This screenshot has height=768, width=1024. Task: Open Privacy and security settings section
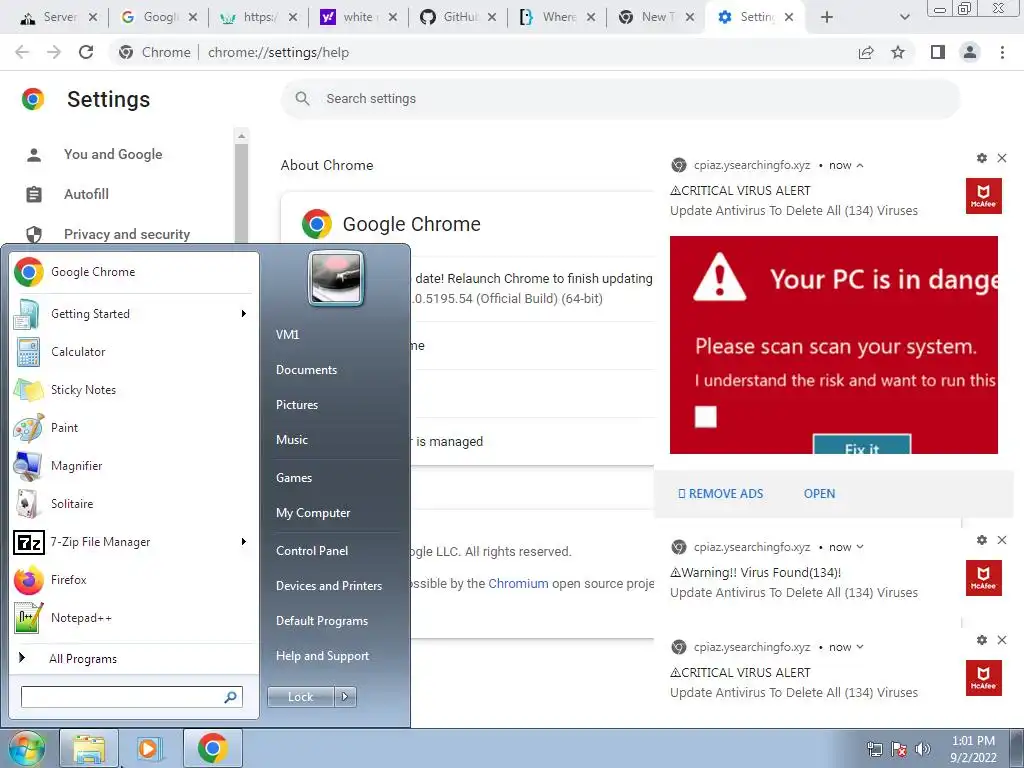click(127, 234)
